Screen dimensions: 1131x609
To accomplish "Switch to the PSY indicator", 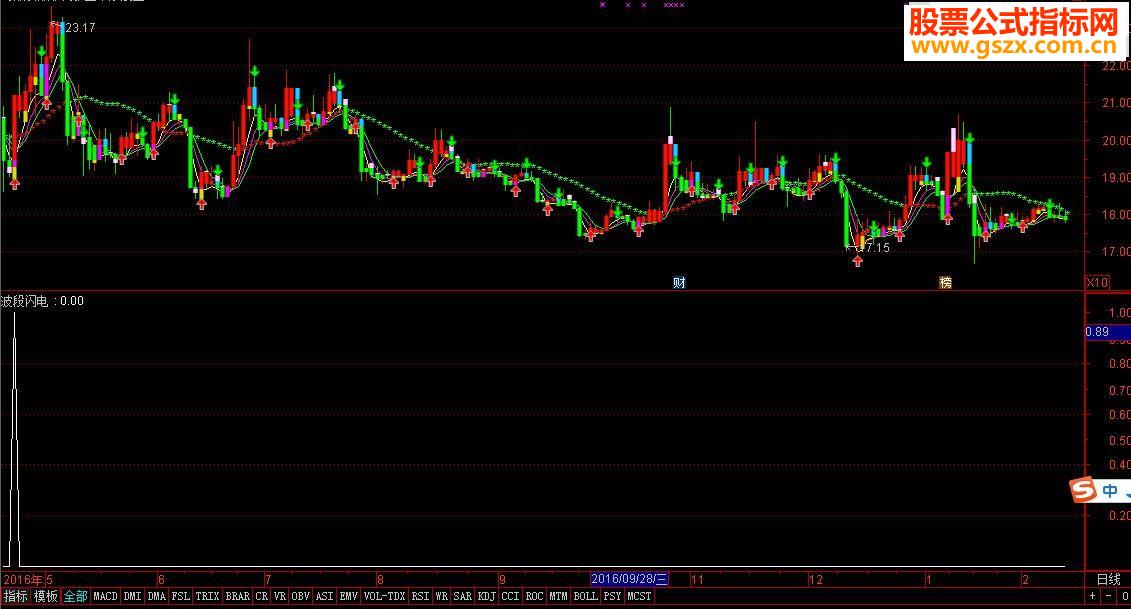I will [612, 597].
